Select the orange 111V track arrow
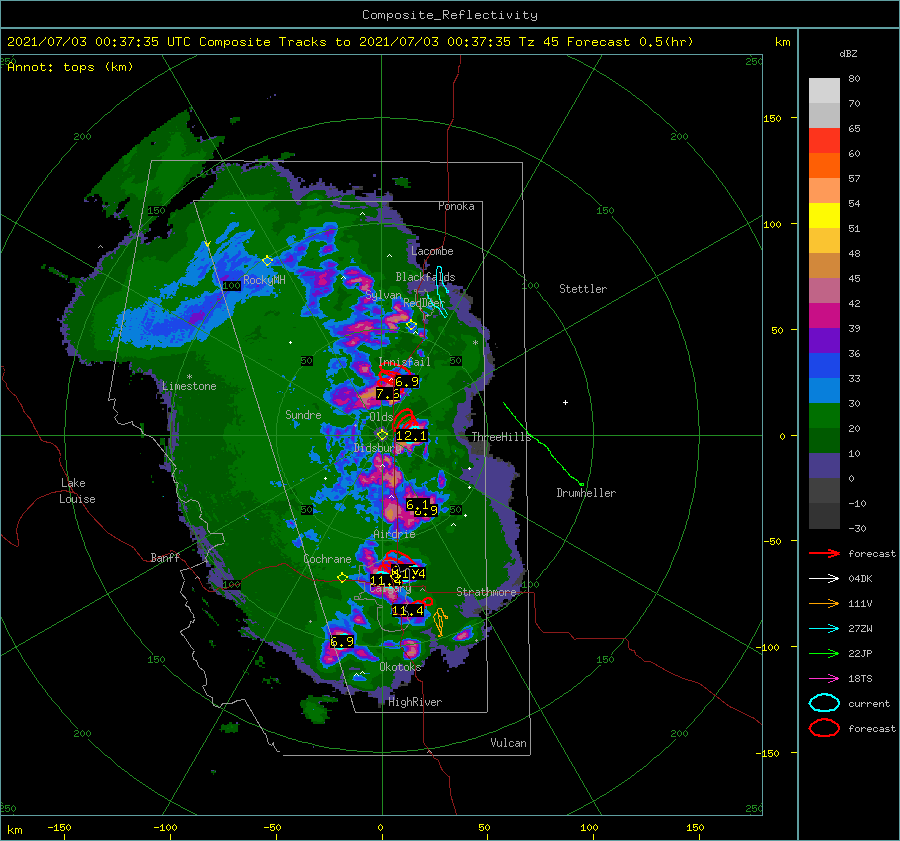The width and height of the screenshot is (900, 841). (824, 603)
